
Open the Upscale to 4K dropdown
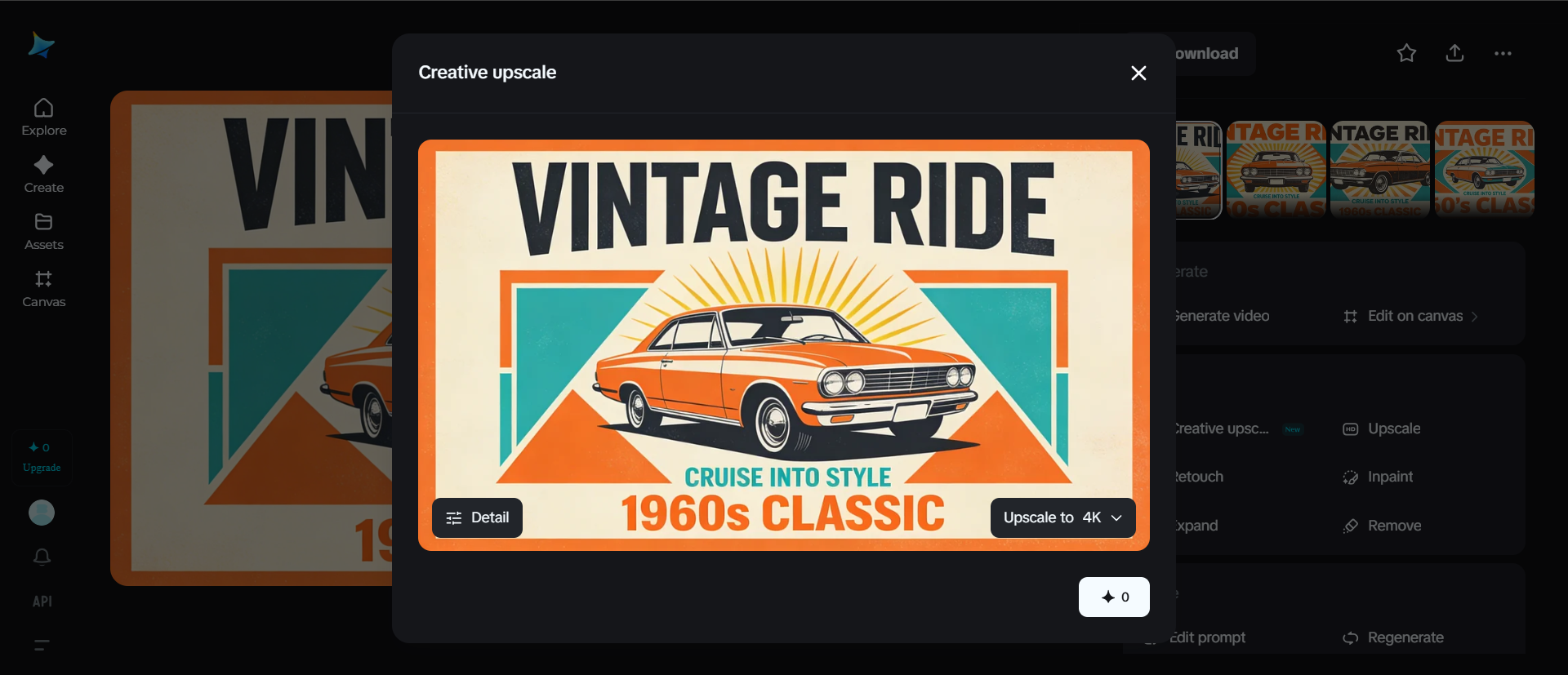(x=1062, y=517)
